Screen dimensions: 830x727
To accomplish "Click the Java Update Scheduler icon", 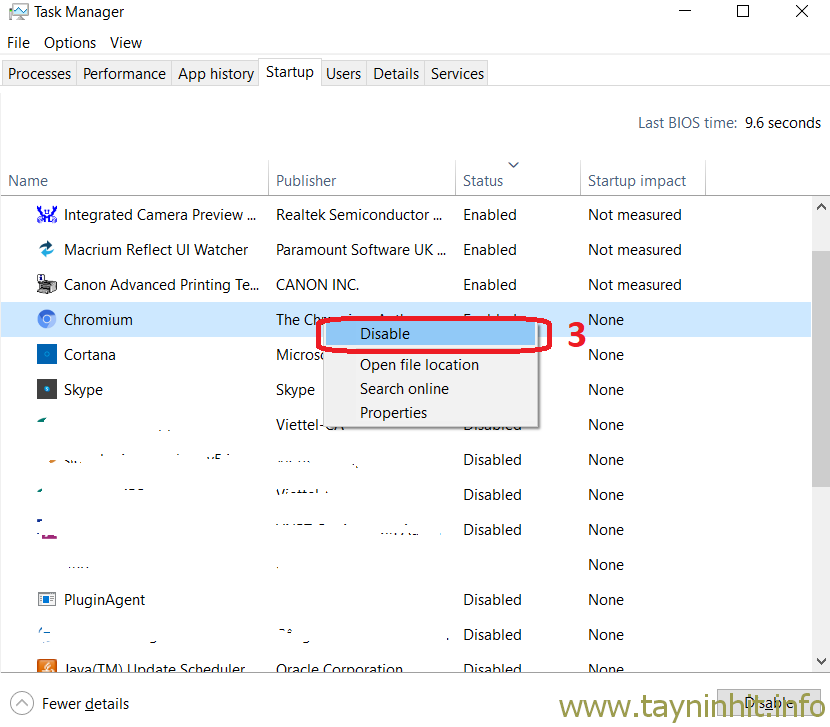I will click(x=46, y=668).
